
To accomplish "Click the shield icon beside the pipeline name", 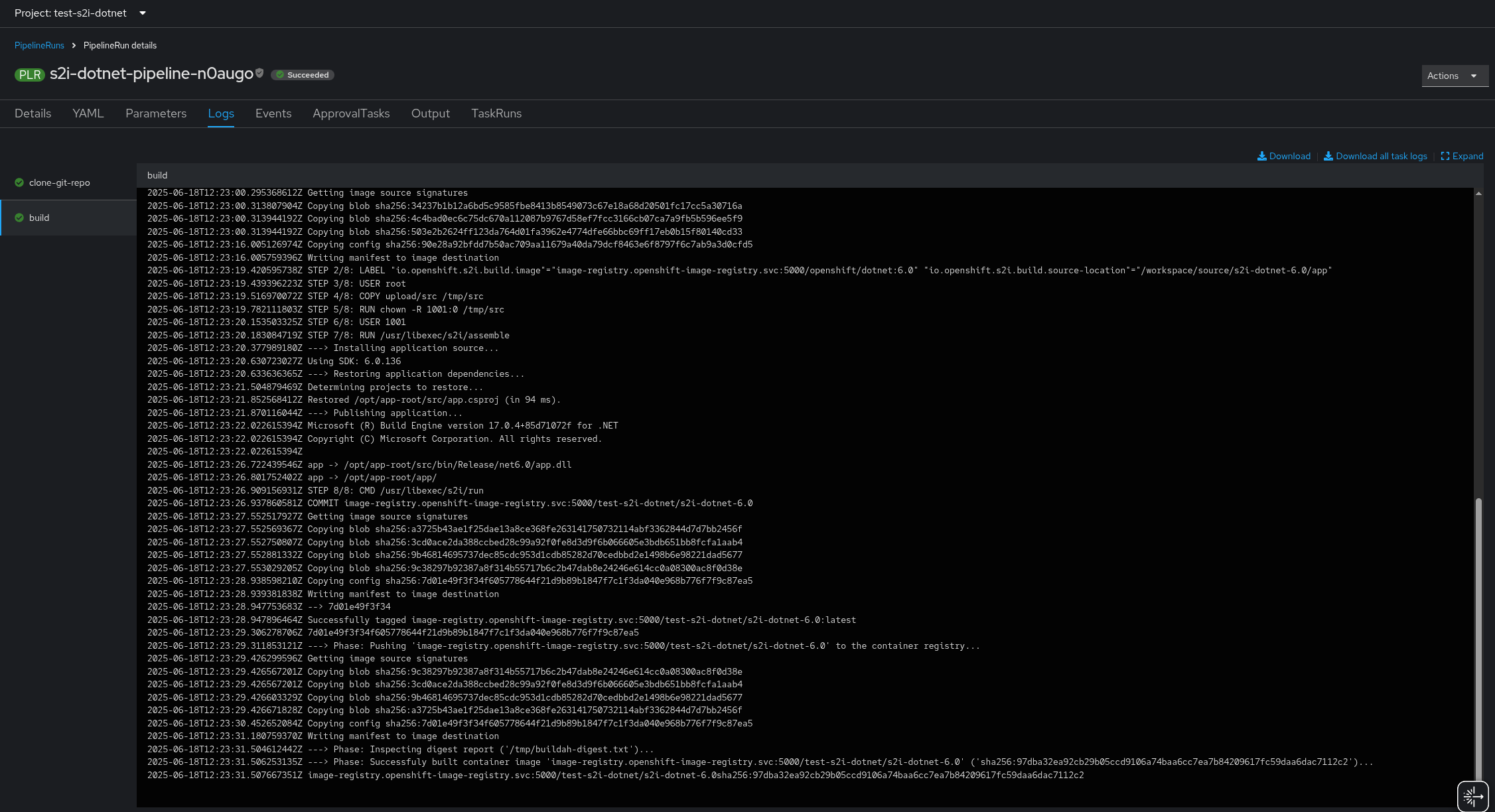I will tap(259, 74).
